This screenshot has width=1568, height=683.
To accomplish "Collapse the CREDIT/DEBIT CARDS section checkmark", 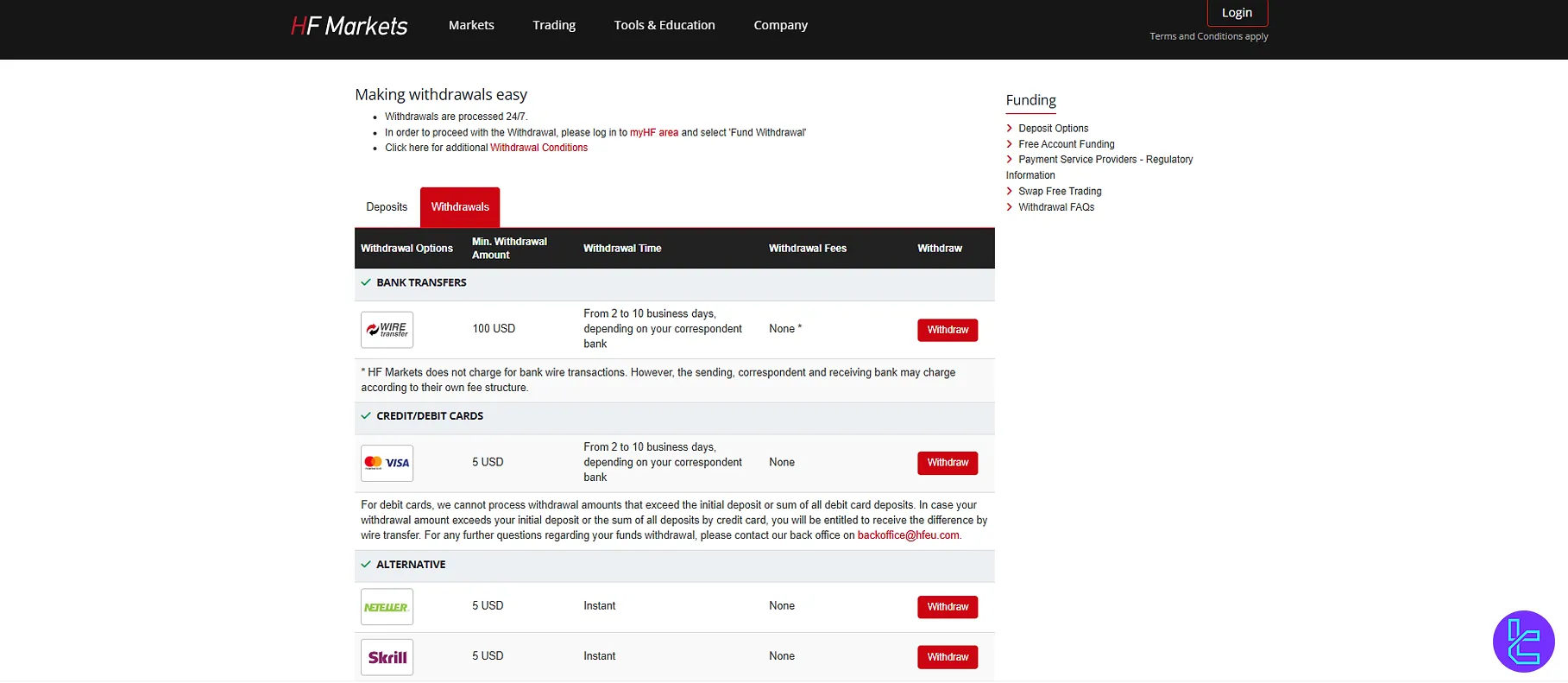I will (x=366, y=415).
